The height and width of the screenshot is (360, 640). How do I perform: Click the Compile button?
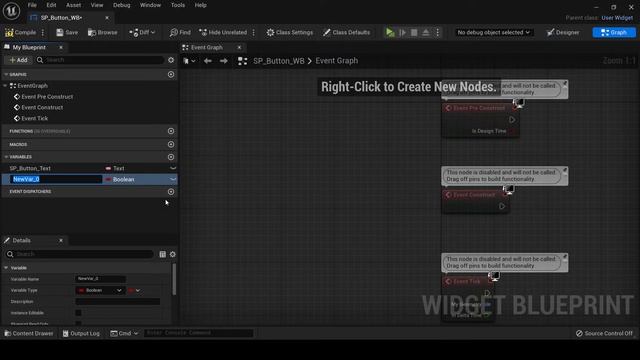pyautogui.click(x=20, y=32)
